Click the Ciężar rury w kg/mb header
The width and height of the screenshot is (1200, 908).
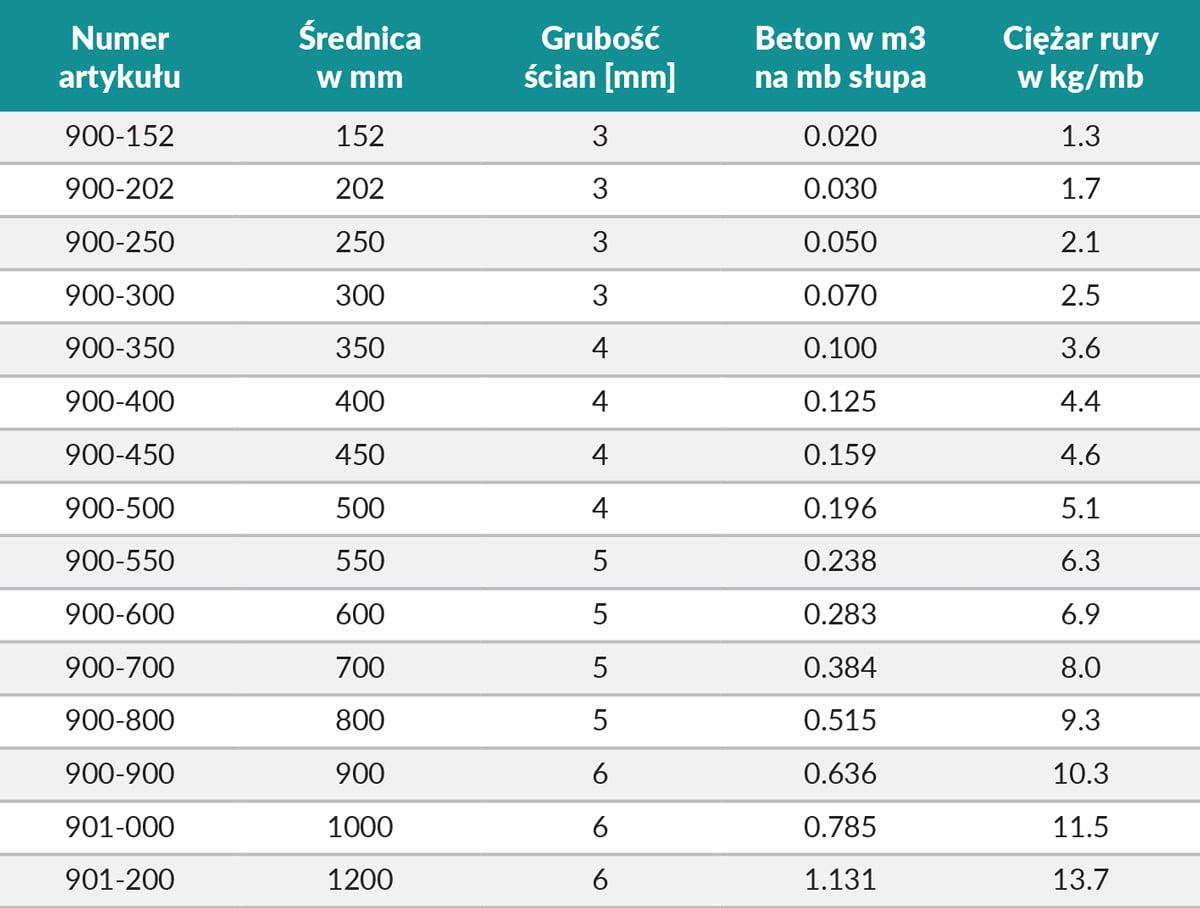(1080, 57)
